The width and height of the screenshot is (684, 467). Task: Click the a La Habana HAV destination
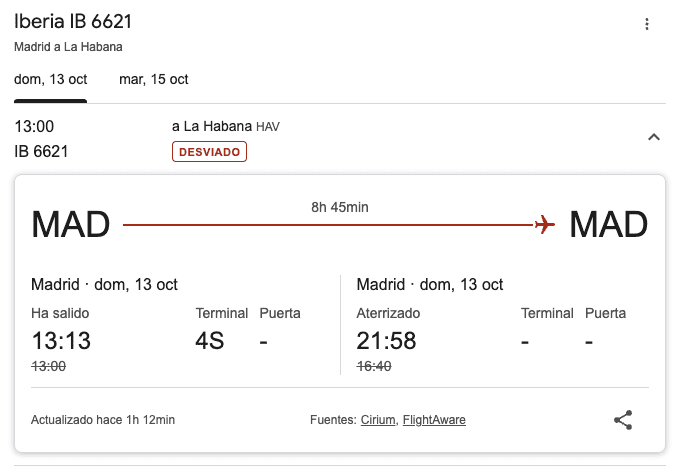(226, 126)
